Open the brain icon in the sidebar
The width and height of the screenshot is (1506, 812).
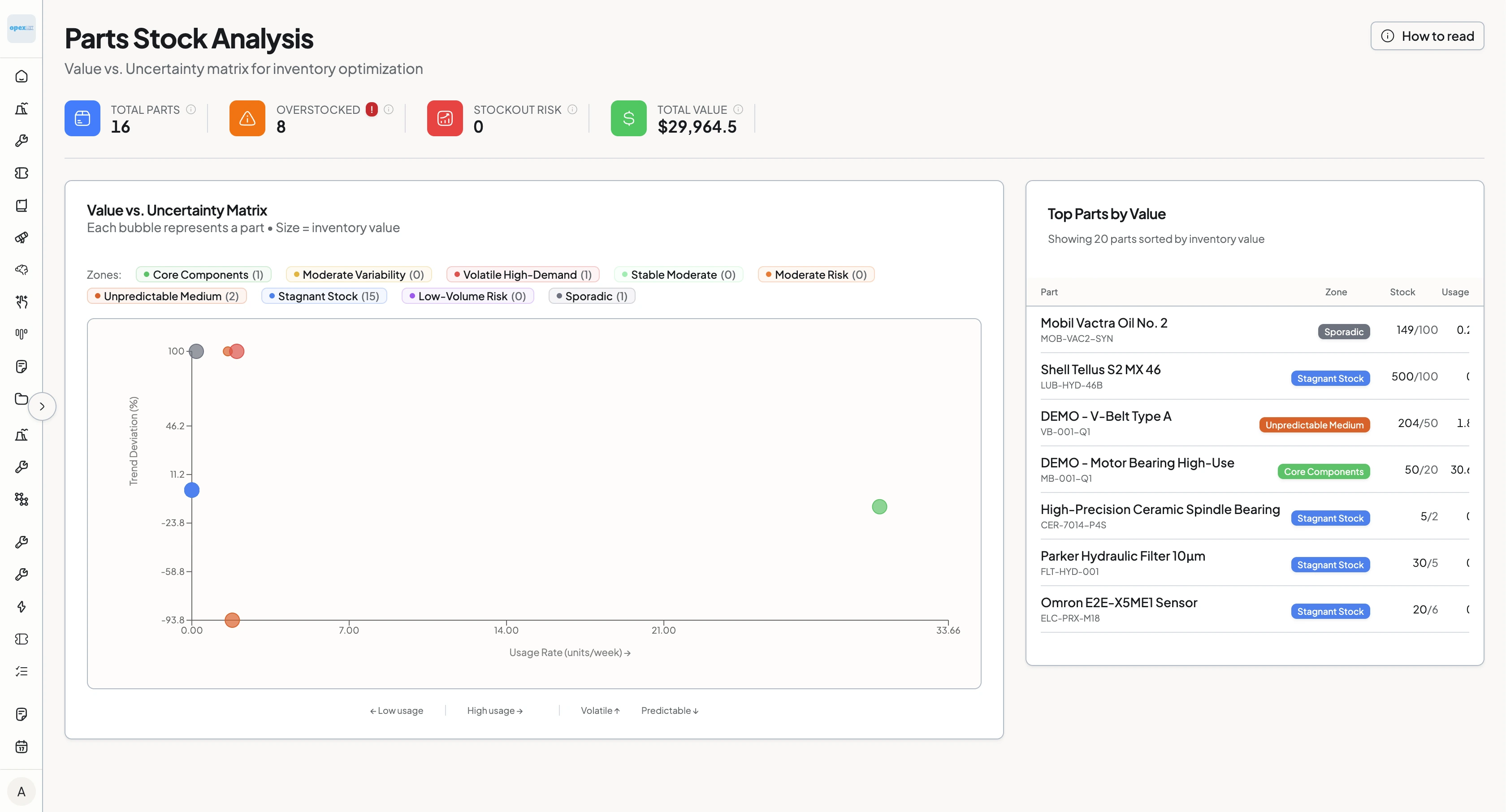click(x=22, y=269)
